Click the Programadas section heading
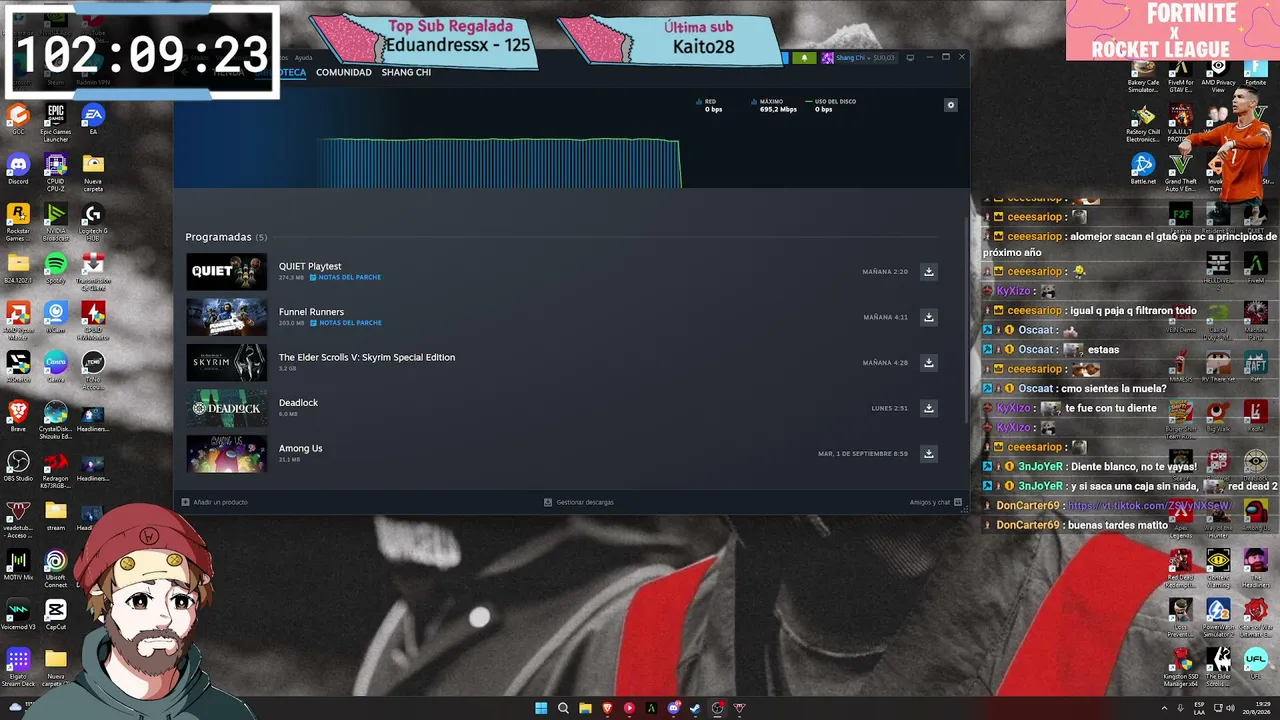This screenshot has height=720, width=1280. pyautogui.click(x=218, y=237)
